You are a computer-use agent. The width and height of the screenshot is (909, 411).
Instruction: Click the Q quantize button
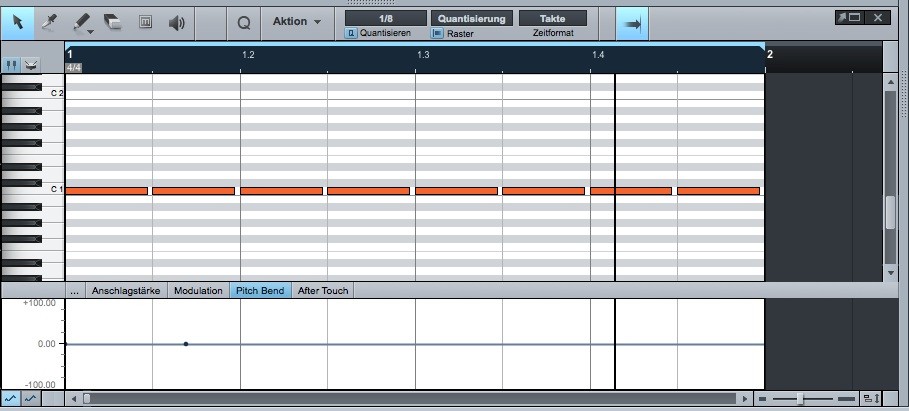tap(244, 23)
